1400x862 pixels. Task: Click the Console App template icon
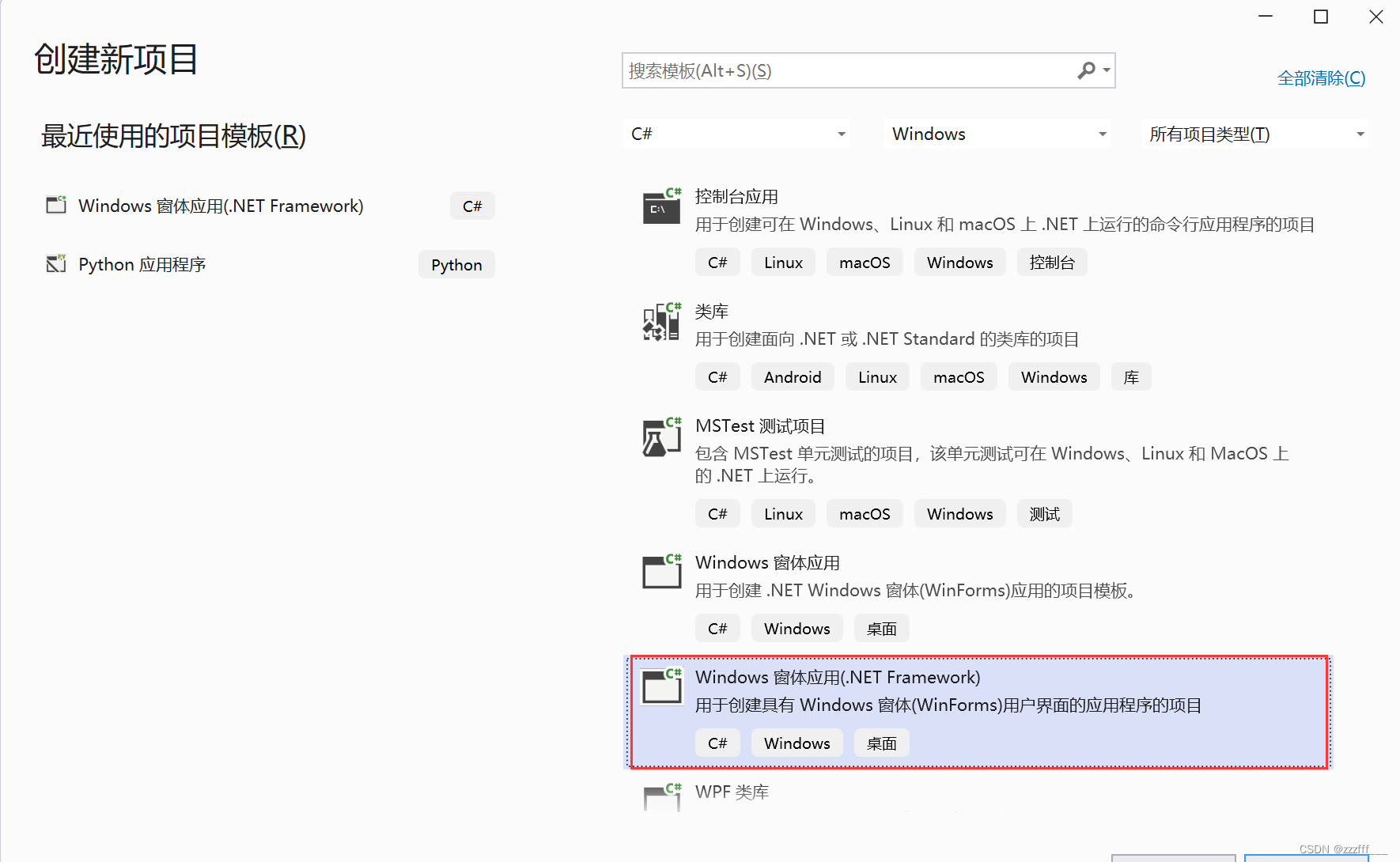tap(662, 206)
